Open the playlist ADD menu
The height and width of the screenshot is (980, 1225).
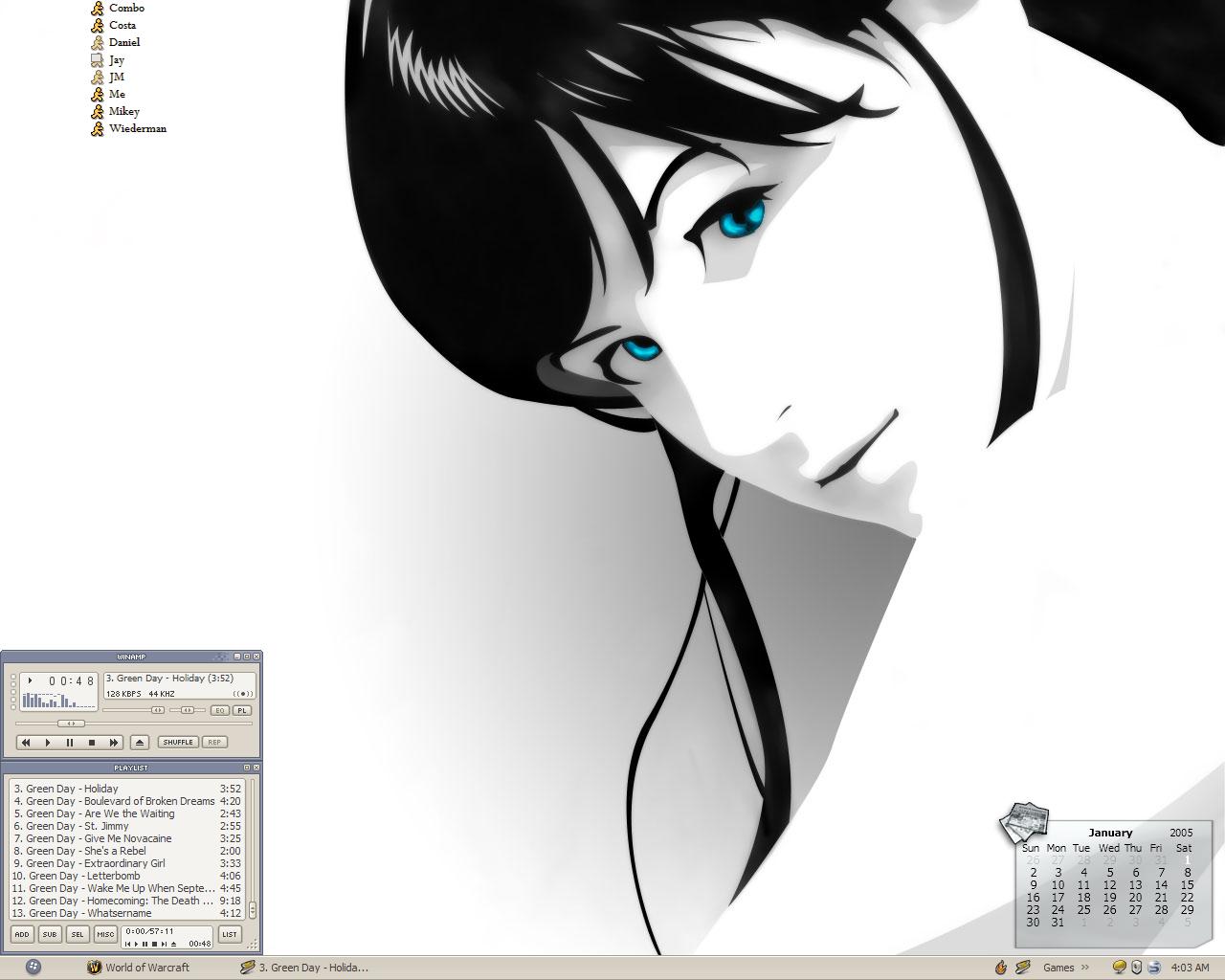(22, 935)
